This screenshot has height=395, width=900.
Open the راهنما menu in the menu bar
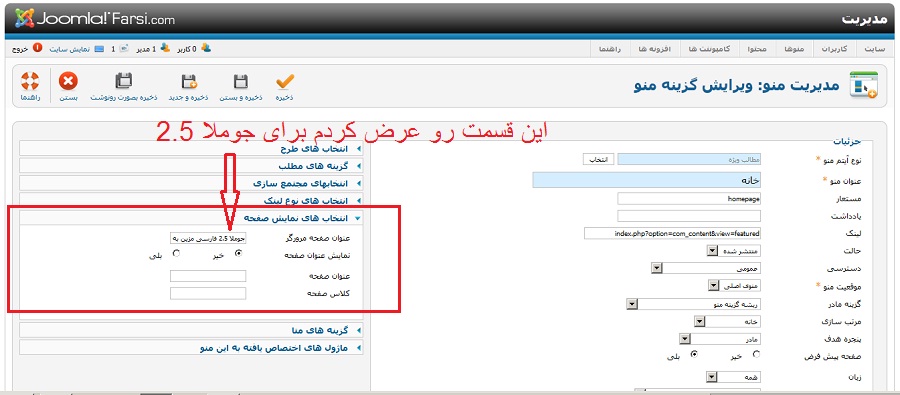[610, 49]
